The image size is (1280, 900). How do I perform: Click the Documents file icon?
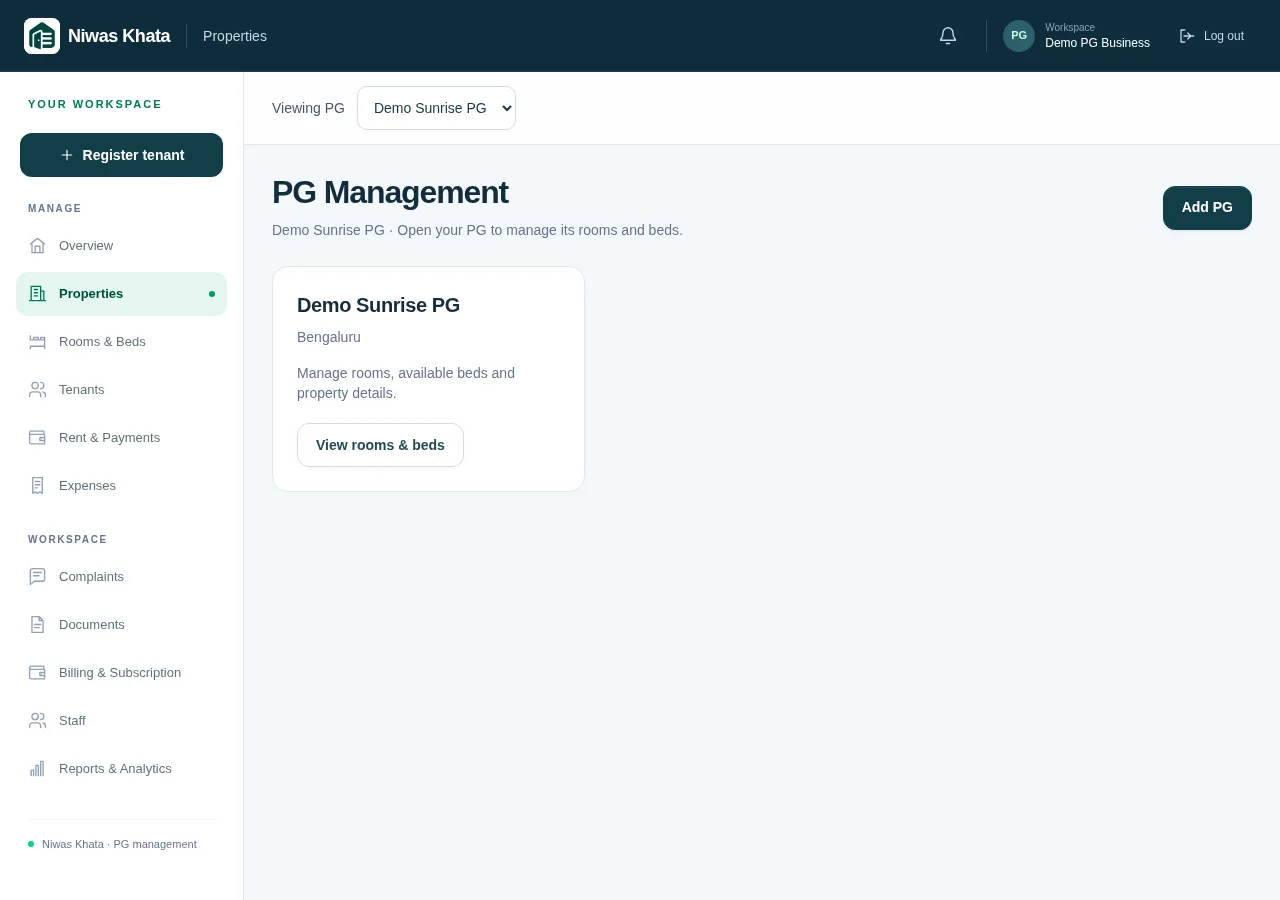coord(37,624)
